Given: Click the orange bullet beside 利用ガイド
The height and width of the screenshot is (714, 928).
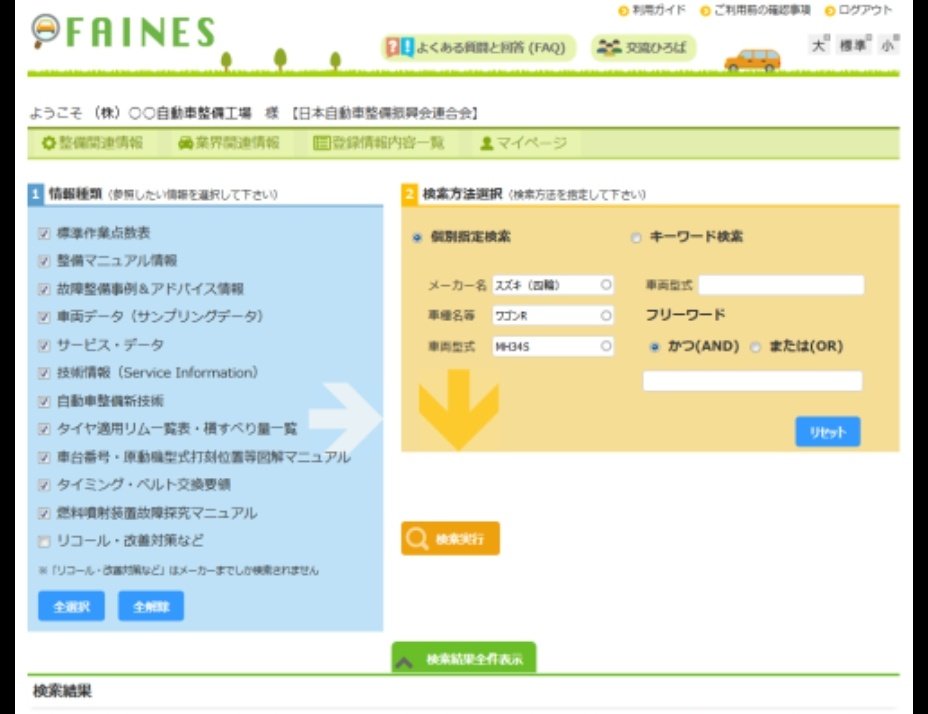Looking at the screenshot, I should pos(623,11).
